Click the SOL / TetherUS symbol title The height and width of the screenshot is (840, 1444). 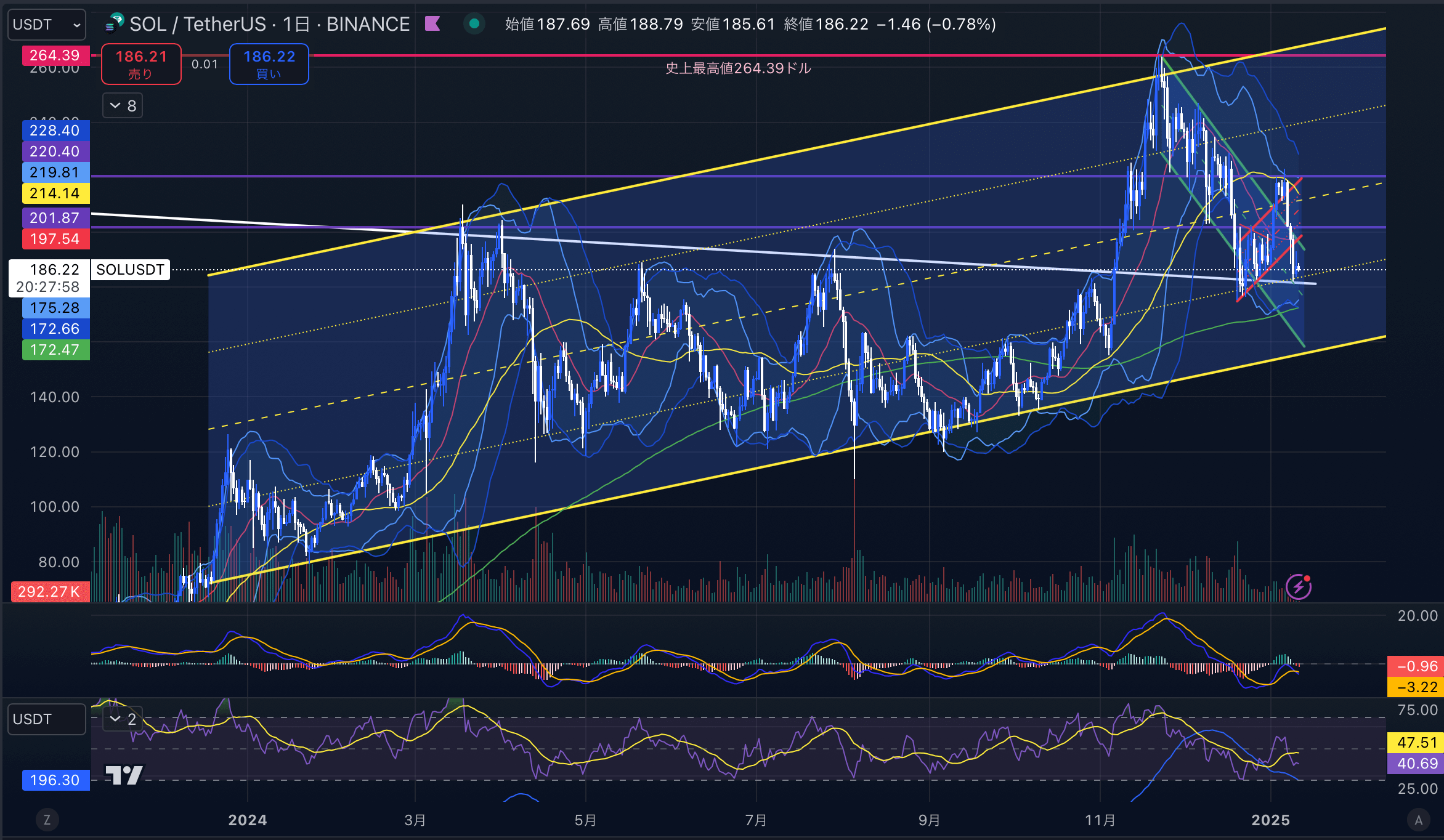coord(198,24)
